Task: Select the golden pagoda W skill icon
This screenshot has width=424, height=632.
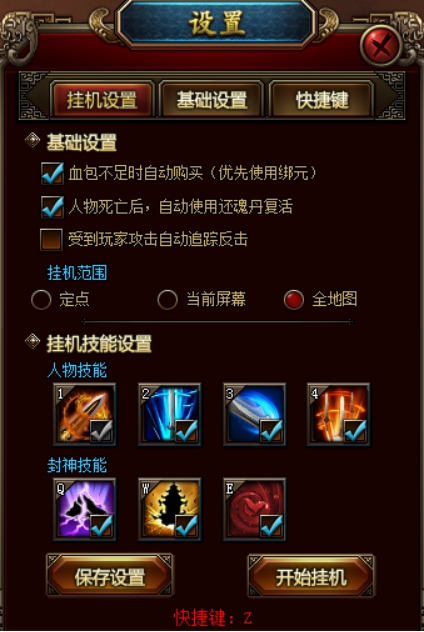Action: (170, 509)
